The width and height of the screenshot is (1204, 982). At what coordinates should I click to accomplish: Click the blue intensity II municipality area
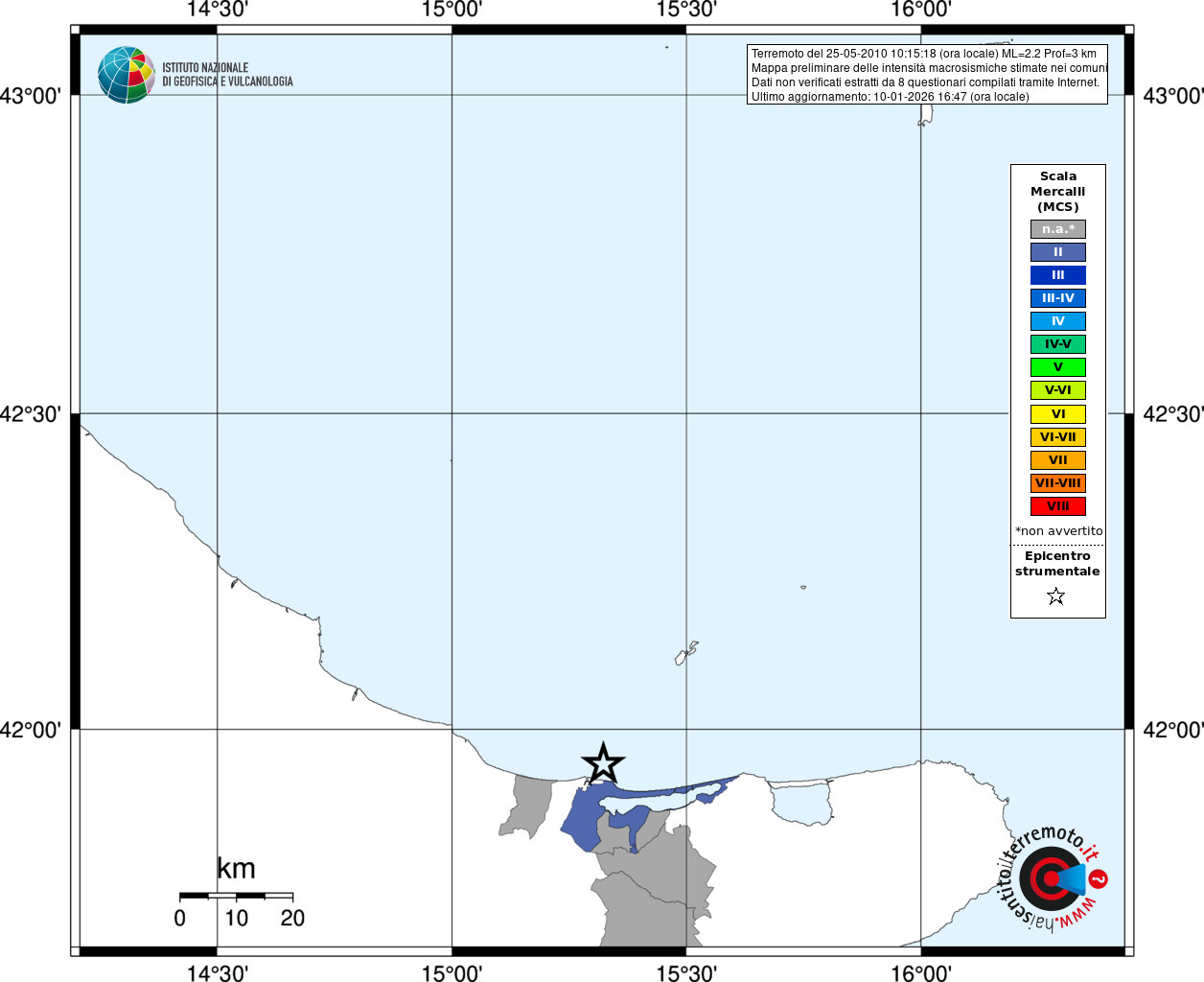[582, 818]
